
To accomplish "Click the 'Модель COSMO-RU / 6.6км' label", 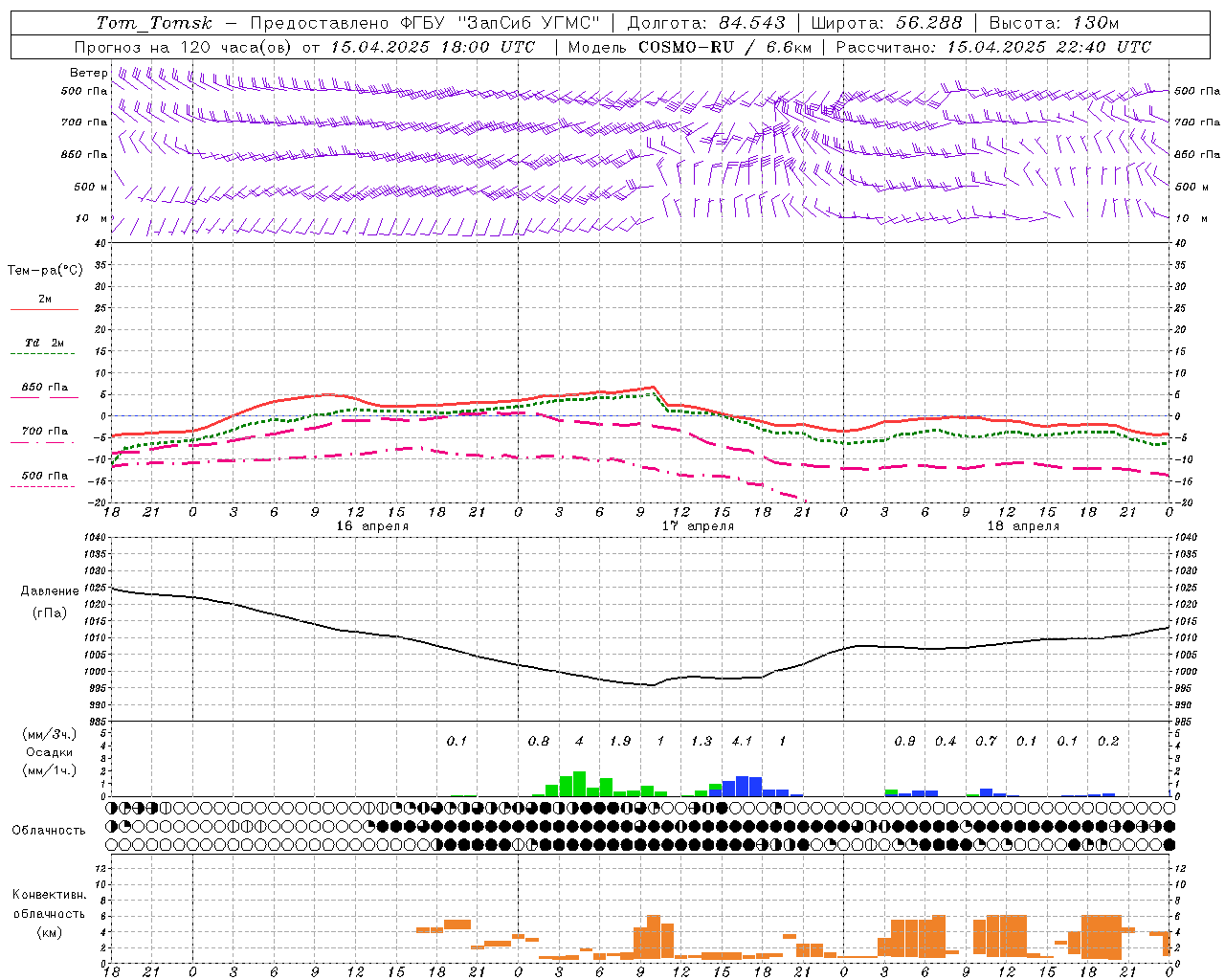I will coord(690,47).
